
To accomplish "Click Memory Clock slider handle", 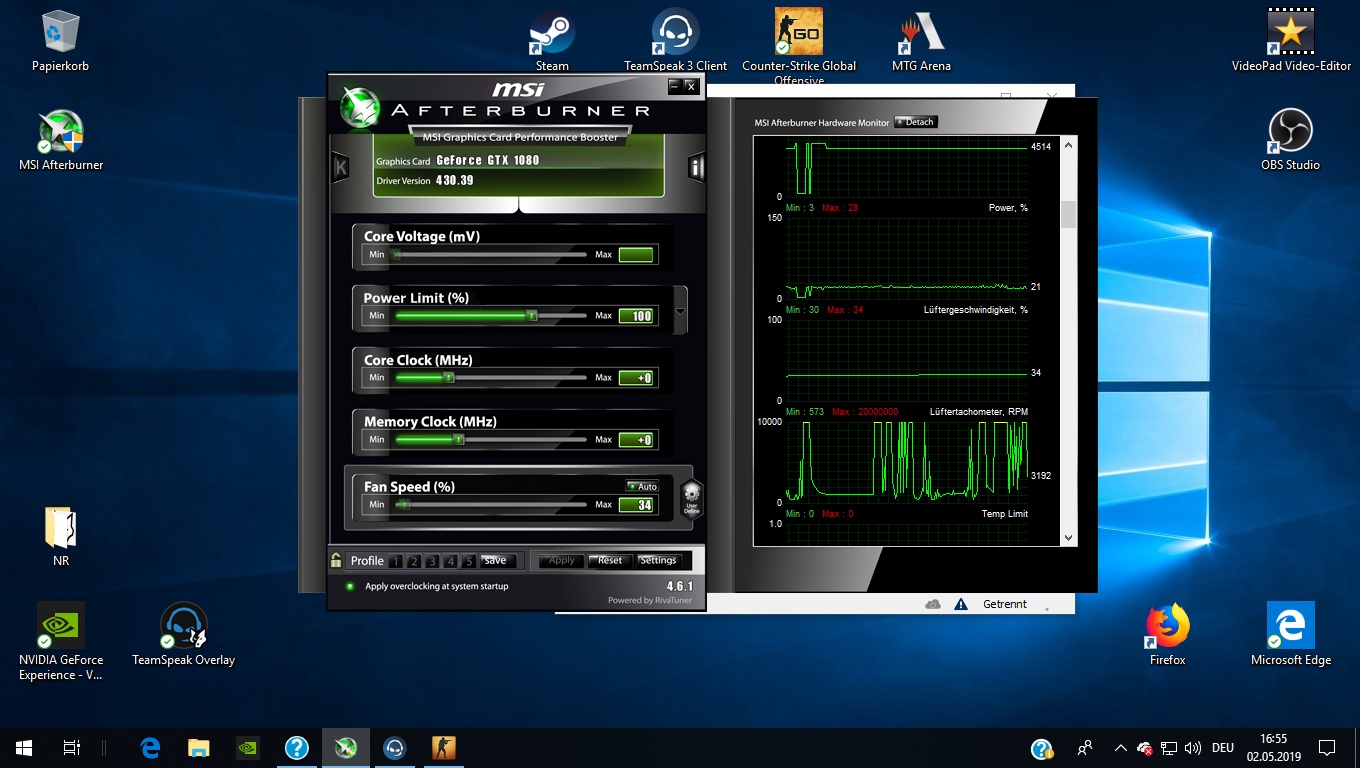I will pos(459,440).
